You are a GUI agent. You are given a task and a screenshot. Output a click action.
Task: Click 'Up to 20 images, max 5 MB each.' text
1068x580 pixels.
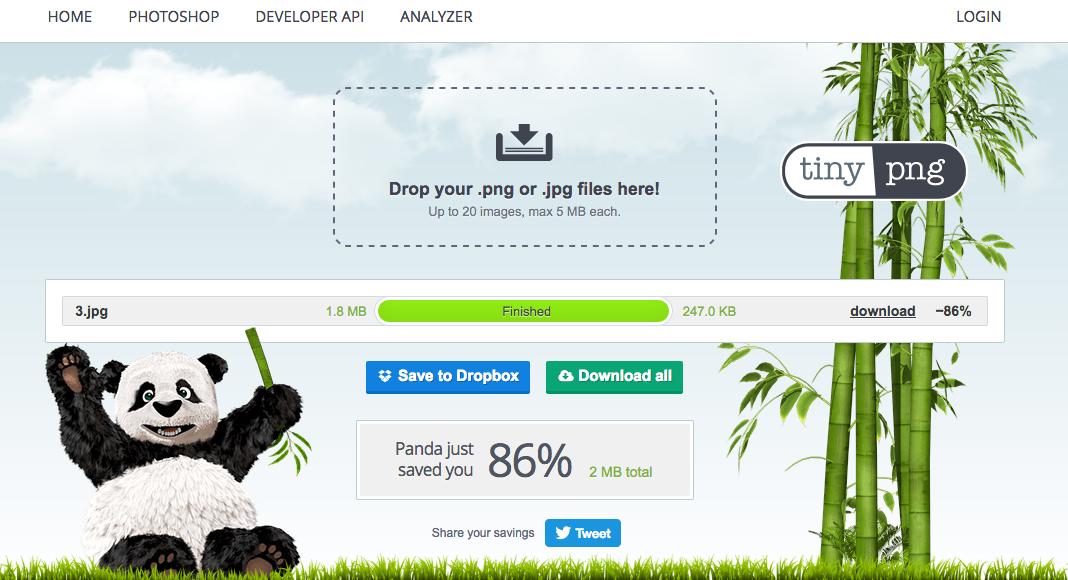coord(524,212)
